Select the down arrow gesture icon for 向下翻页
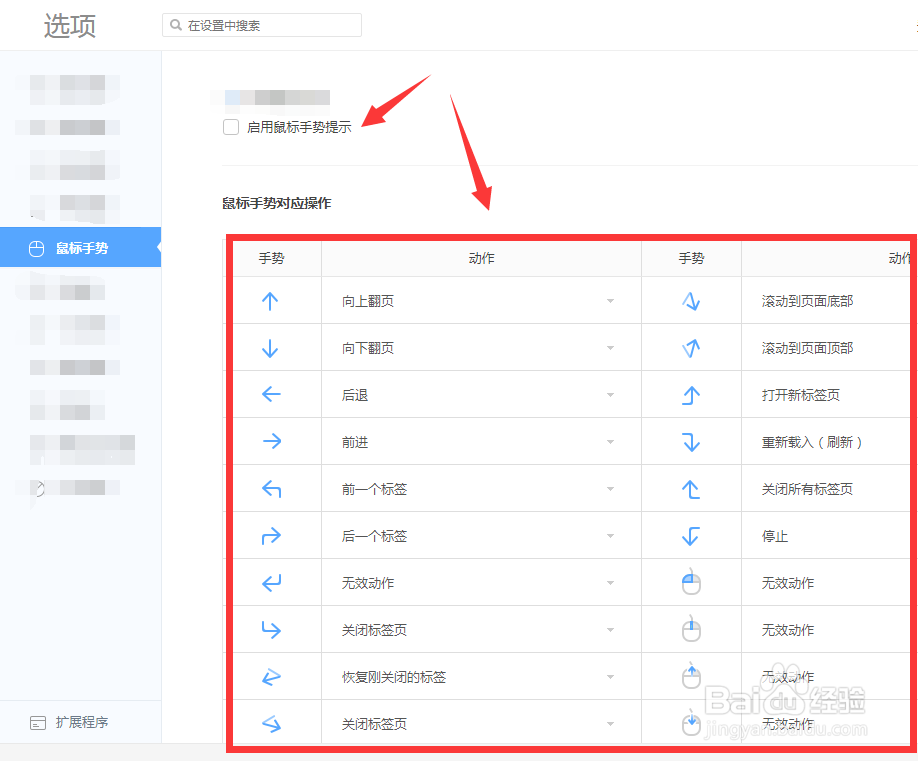The height and width of the screenshot is (761, 918). pyautogui.click(x=272, y=347)
